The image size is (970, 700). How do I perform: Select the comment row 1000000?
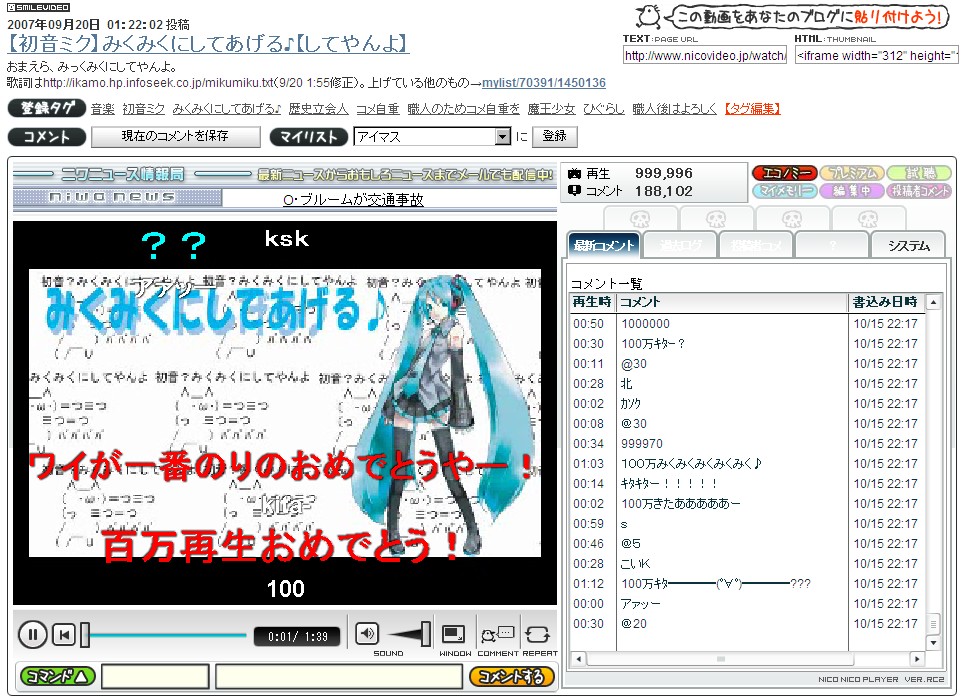point(747,323)
